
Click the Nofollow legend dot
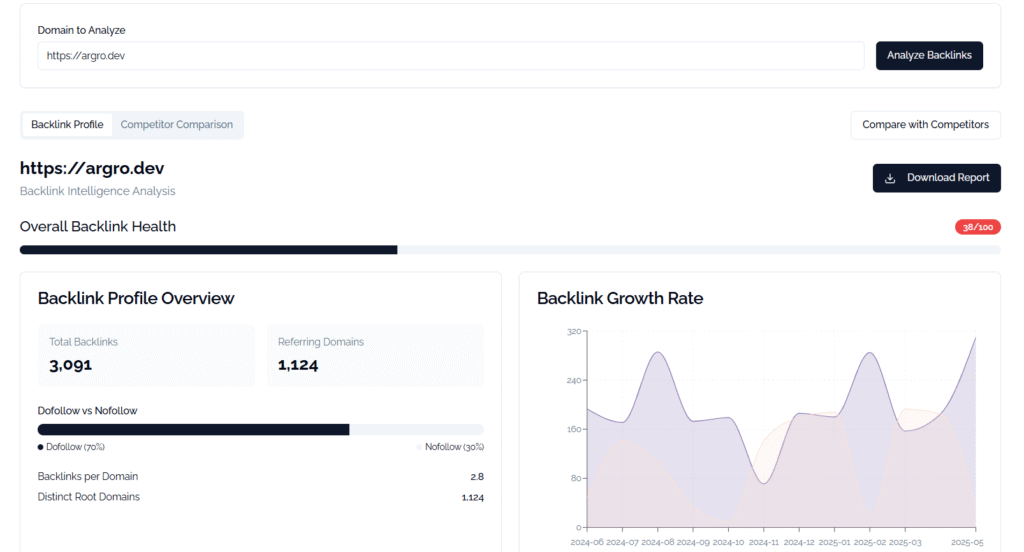(x=419, y=447)
